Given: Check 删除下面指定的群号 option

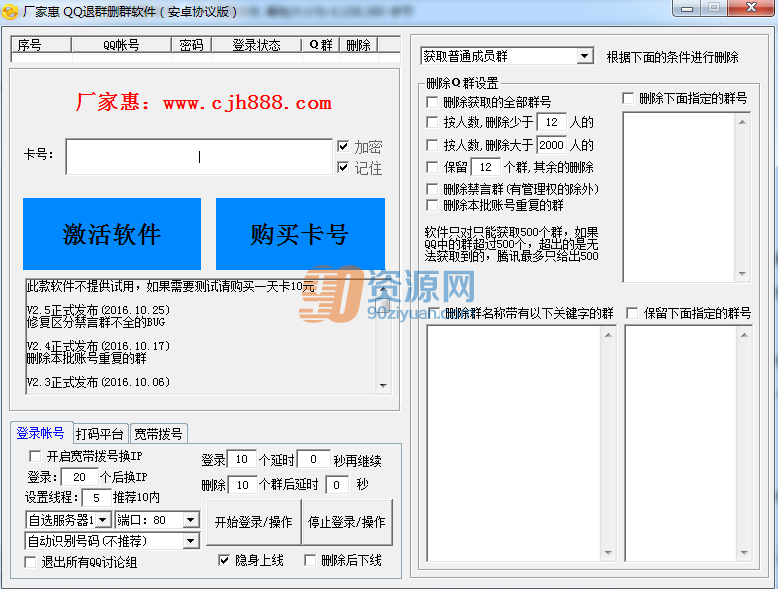Looking at the screenshot, I should click(x=628, y=98).
